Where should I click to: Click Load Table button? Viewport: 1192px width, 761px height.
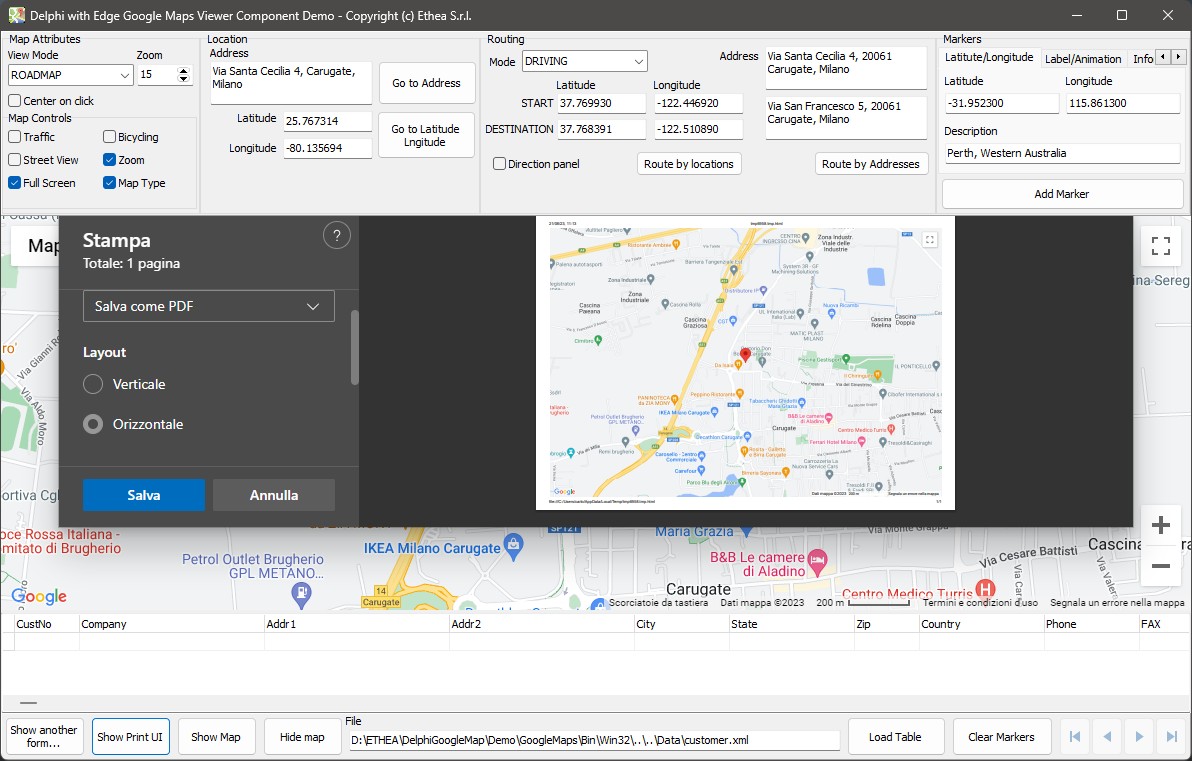tap(896, 736)
